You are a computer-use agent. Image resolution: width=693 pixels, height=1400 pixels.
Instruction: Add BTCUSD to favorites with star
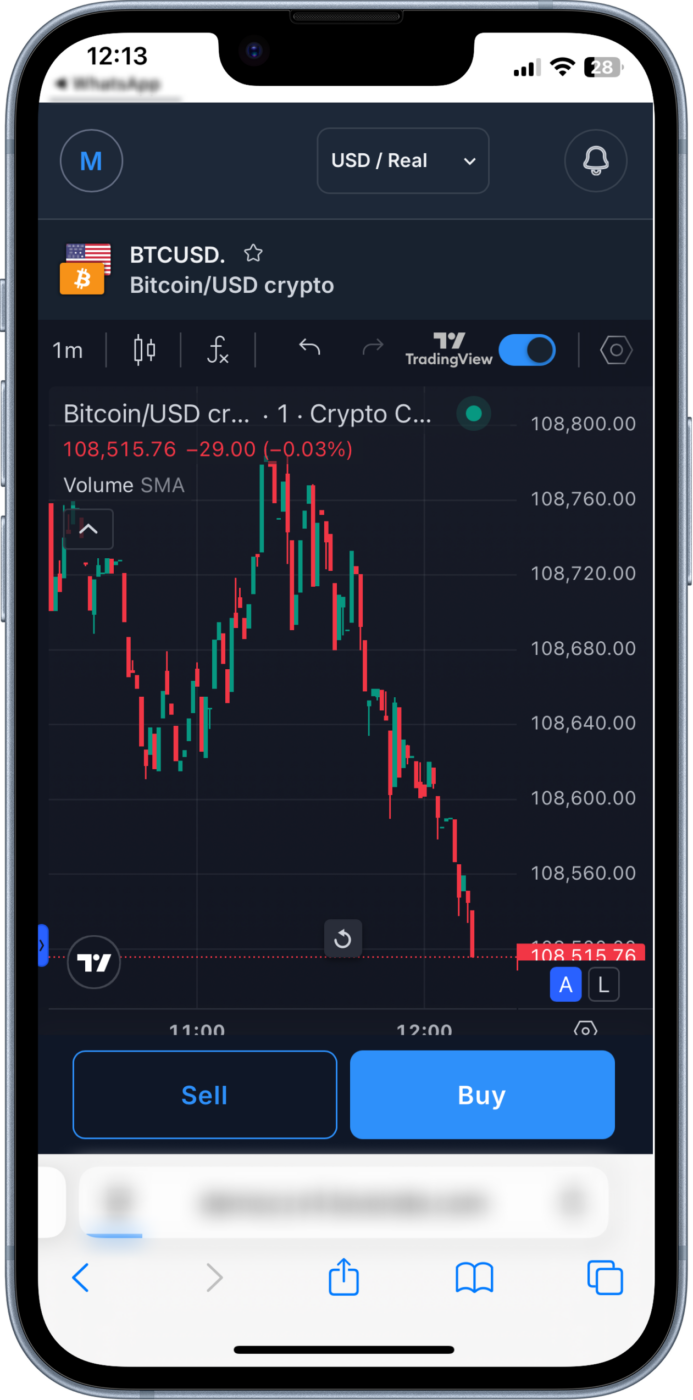(x=254, y=253)
